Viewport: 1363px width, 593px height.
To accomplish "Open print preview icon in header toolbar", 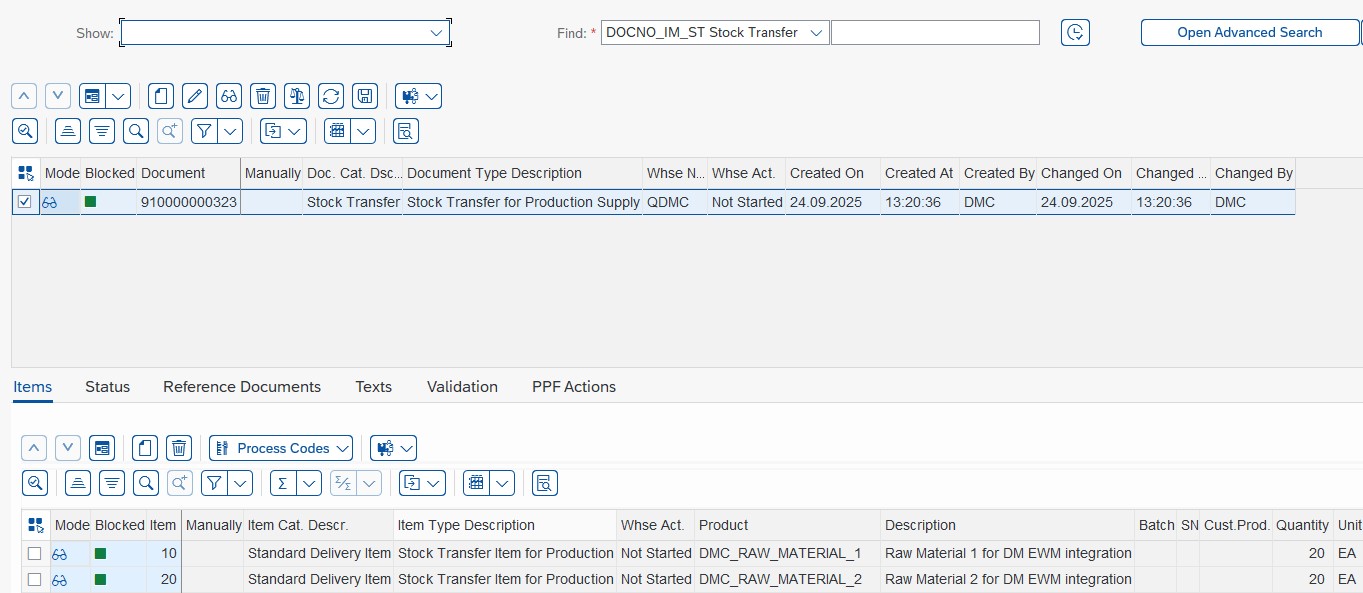I will 406,131.
